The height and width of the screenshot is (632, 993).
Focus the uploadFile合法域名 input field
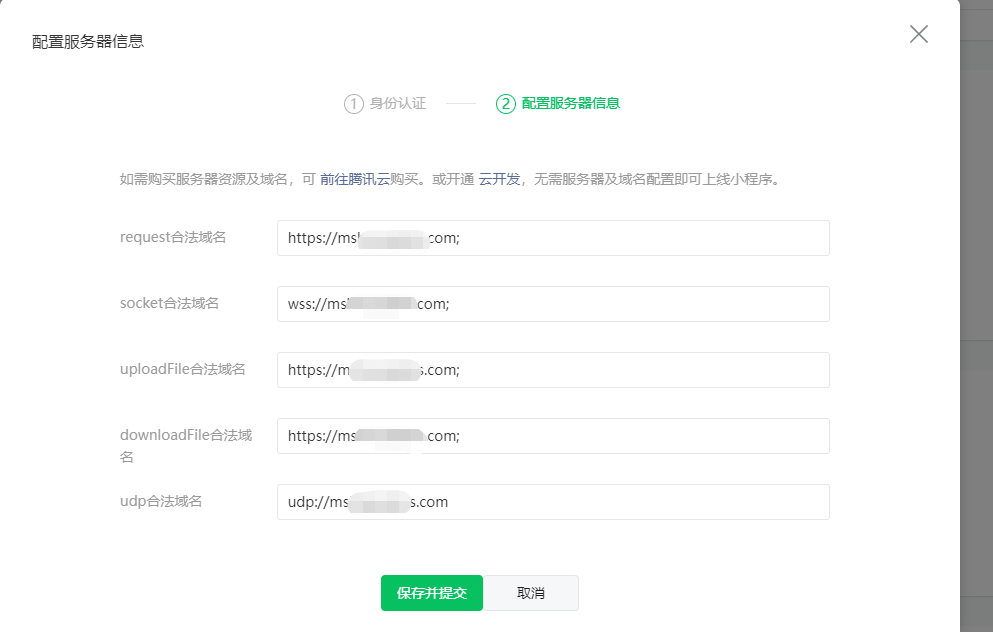click(553, 370)
